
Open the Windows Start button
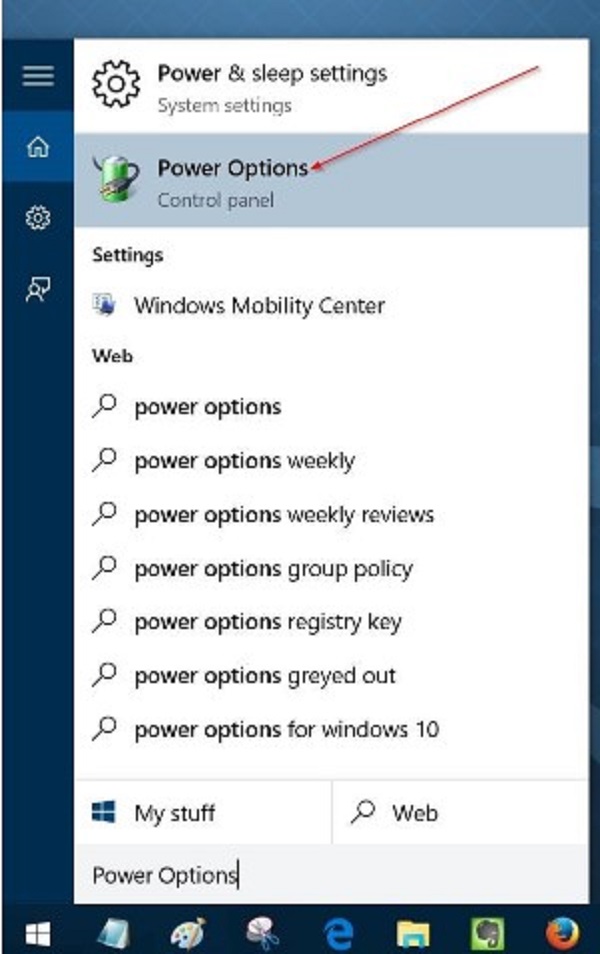[x=37, y=931]
